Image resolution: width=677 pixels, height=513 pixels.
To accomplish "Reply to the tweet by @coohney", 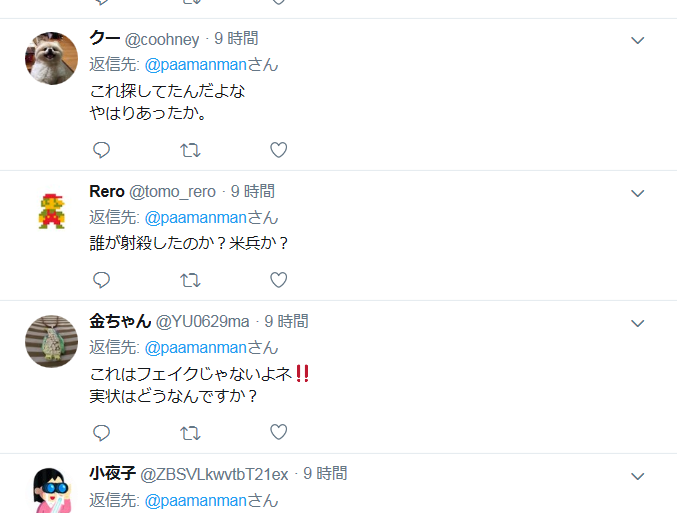I will 101,150.
